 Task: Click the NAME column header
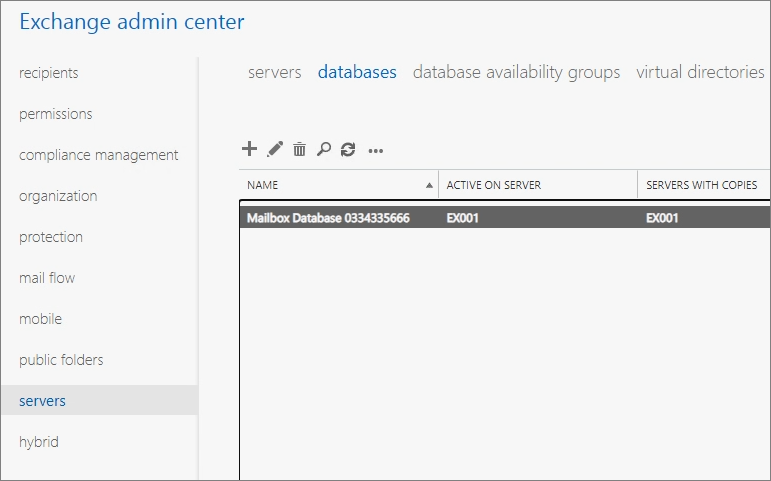point(339,185)
